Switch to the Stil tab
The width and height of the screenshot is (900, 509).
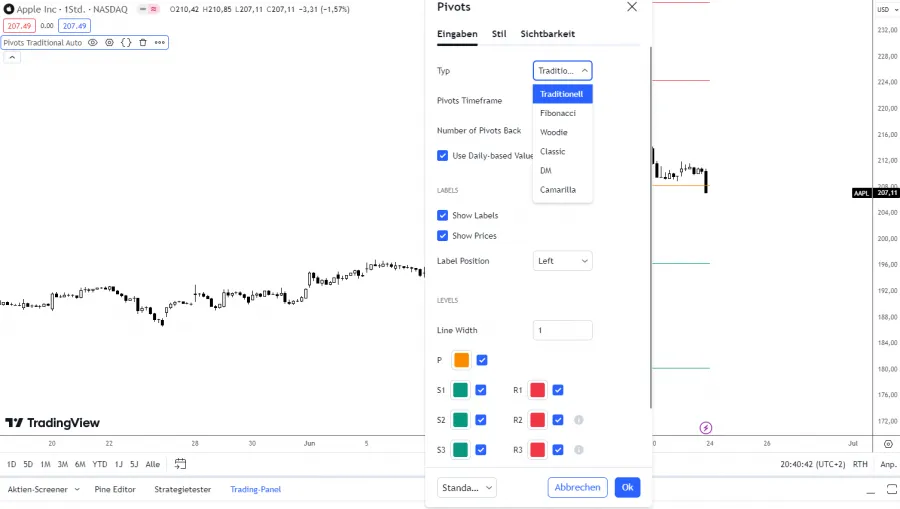tap(499, 34)
